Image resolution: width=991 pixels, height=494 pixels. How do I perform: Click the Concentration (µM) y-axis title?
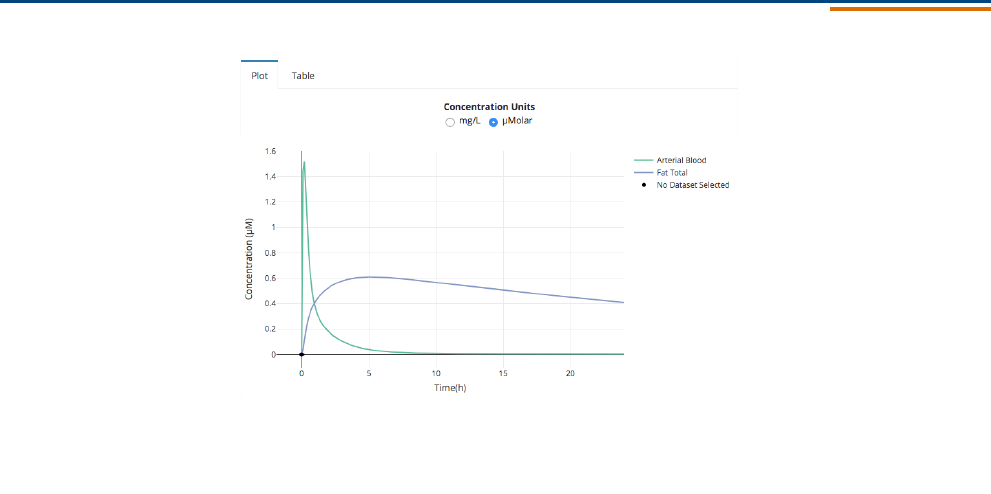tap(249, 259)
